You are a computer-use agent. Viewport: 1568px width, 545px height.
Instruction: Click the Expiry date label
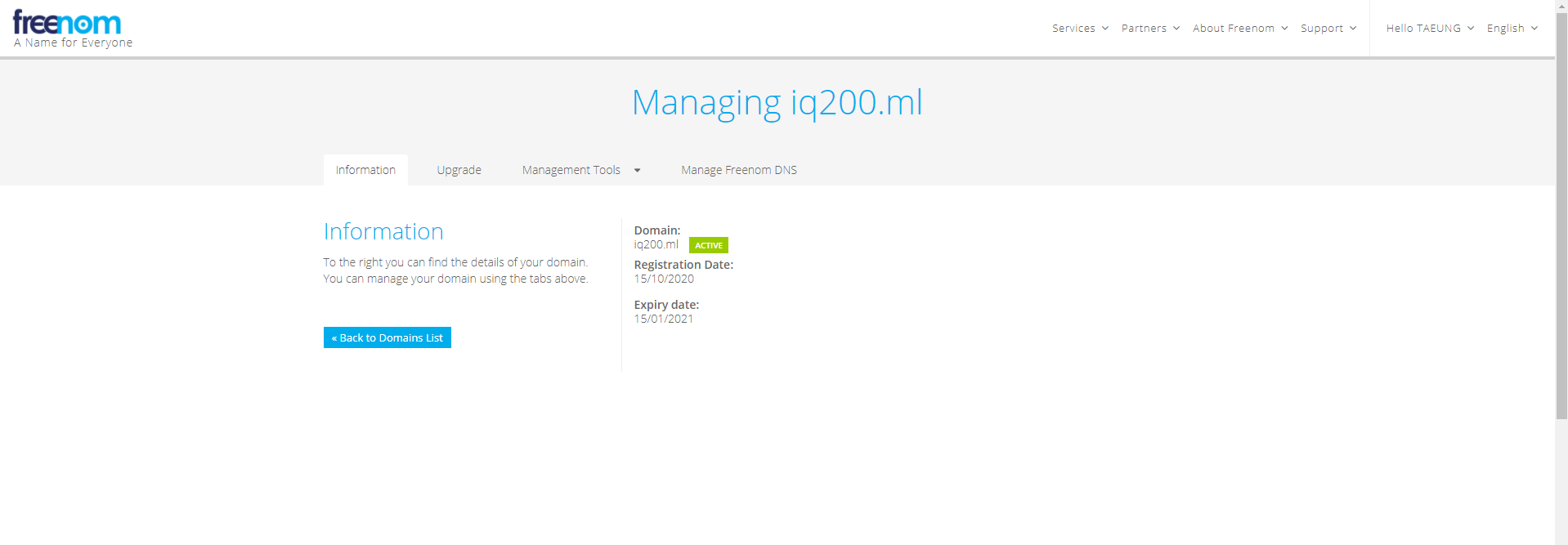[666, 305]
